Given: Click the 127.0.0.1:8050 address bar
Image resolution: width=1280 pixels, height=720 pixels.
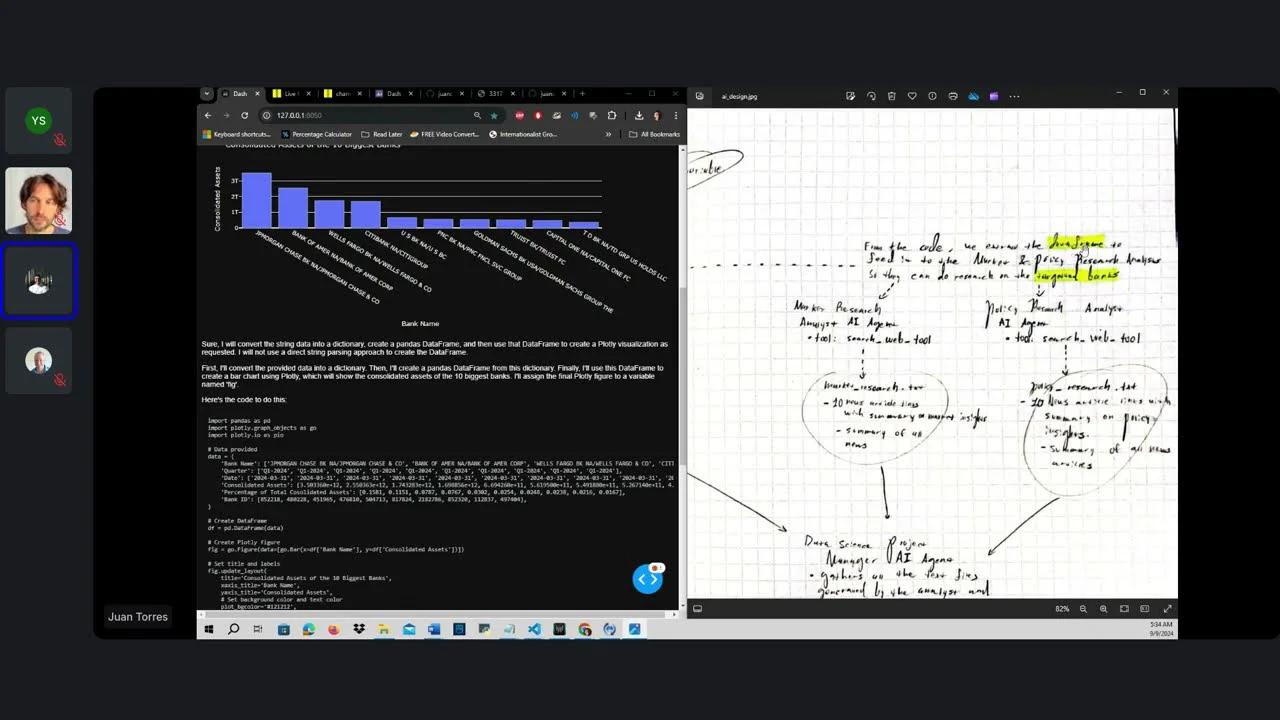Looking at the screenshot, I should click(300, 115).
